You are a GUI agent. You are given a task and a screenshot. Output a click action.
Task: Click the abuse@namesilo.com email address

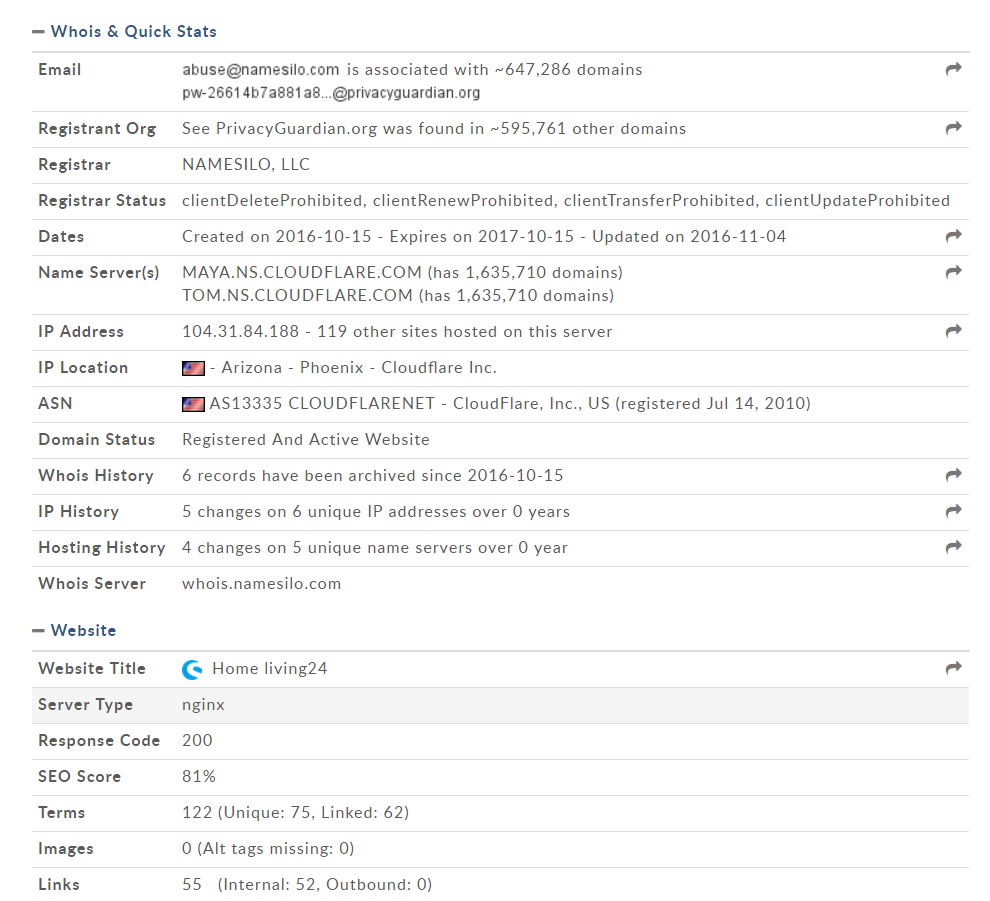(261, 69)
